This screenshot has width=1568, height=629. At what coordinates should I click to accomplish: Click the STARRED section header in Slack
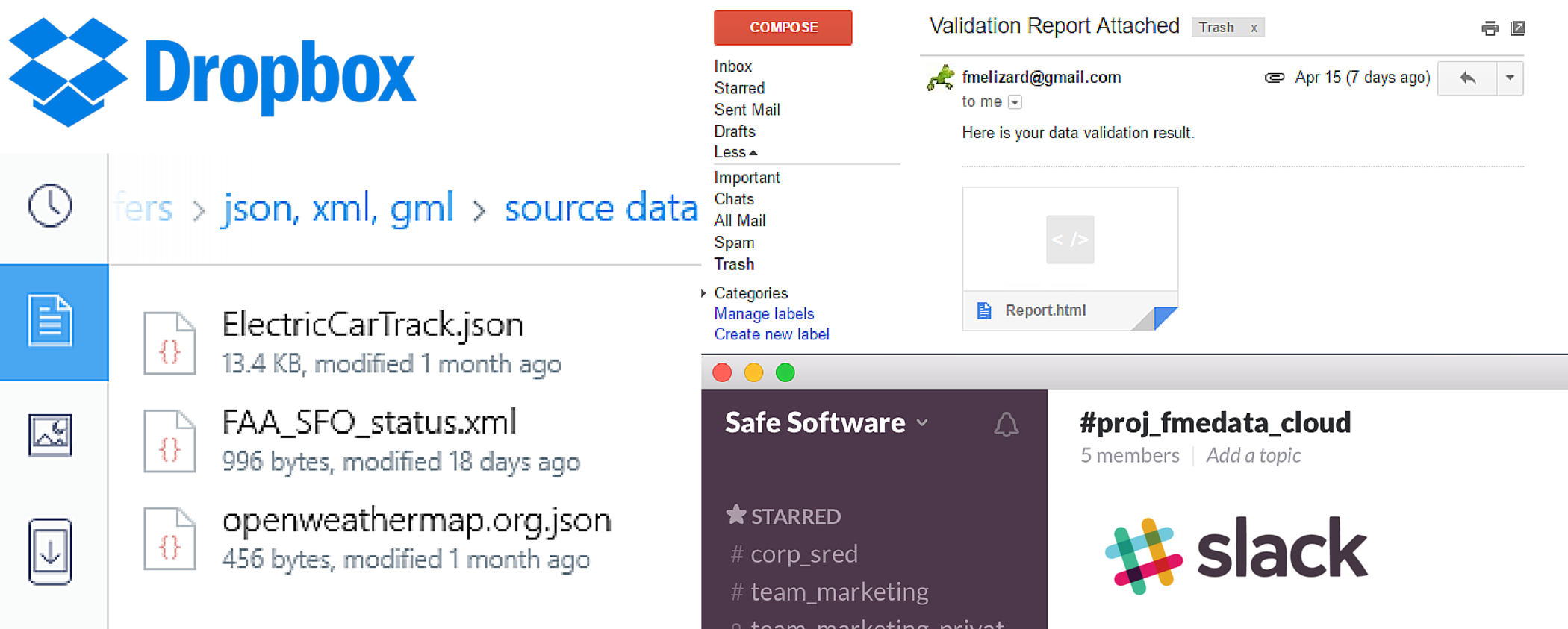[796, 516]
